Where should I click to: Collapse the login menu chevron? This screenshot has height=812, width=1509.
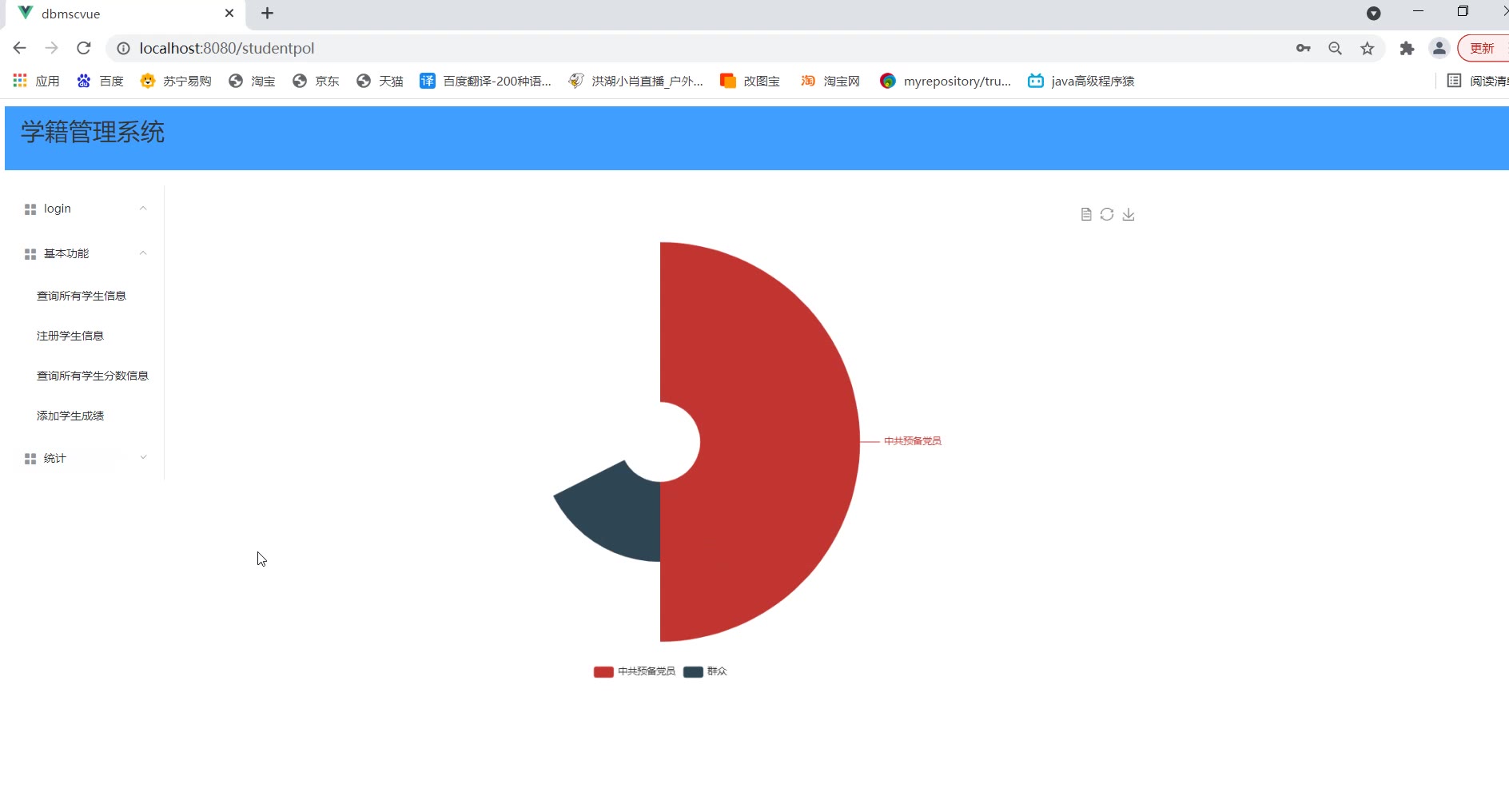[x=143, y=209]
